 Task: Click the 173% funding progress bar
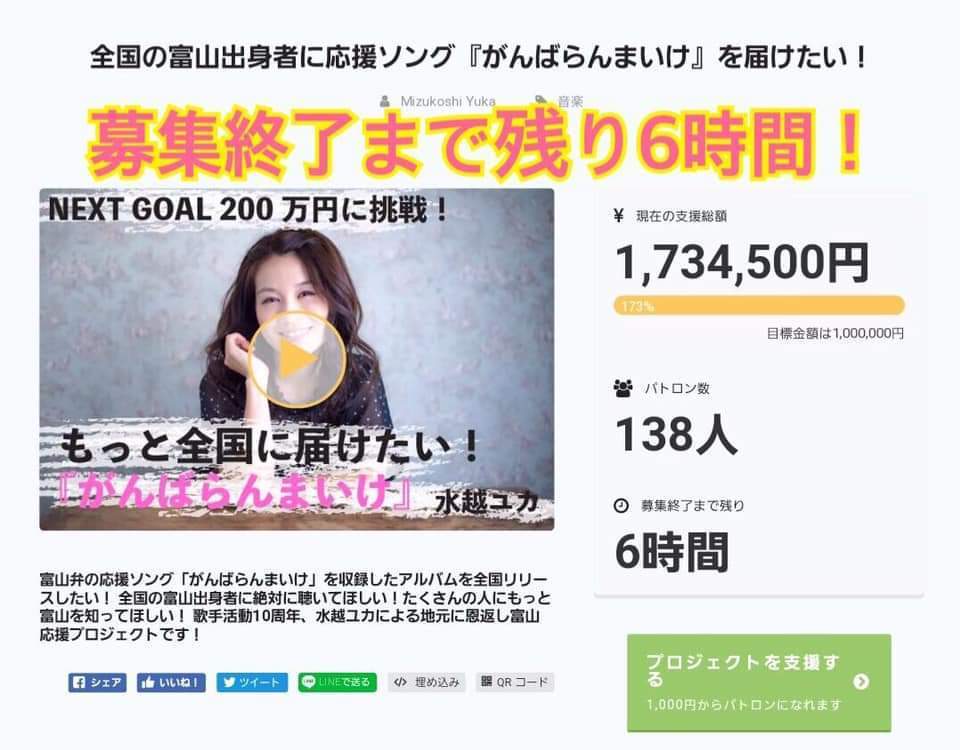(759, 306)
